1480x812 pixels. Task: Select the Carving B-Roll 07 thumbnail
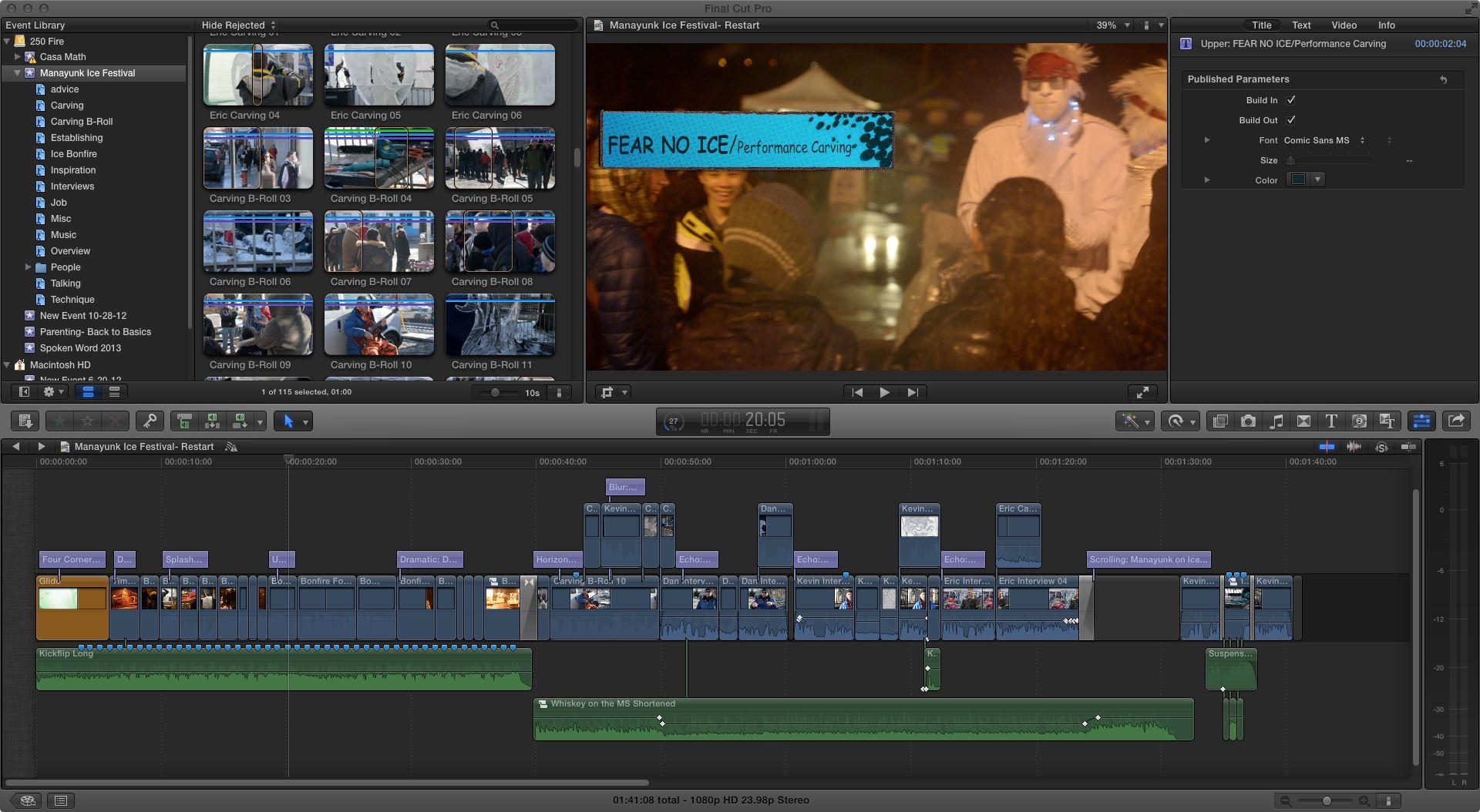click(378, 242)
